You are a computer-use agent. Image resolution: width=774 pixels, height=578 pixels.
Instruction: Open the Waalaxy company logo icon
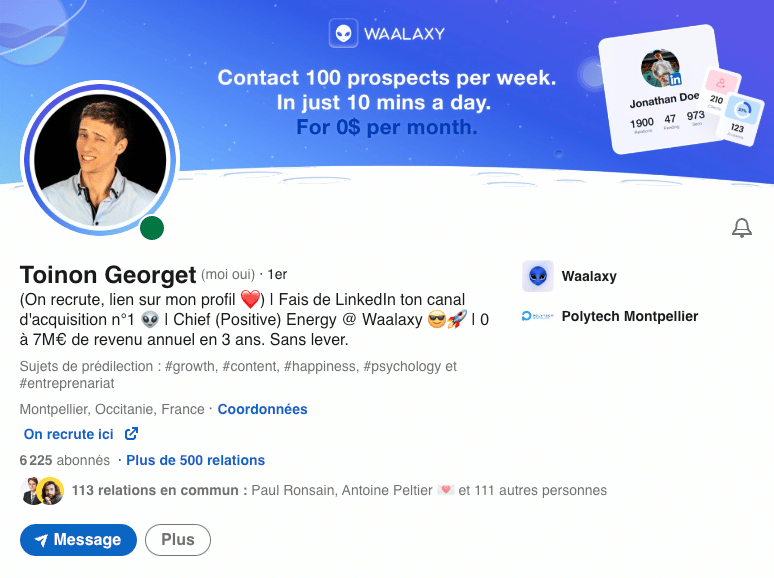tap(538, 276)
